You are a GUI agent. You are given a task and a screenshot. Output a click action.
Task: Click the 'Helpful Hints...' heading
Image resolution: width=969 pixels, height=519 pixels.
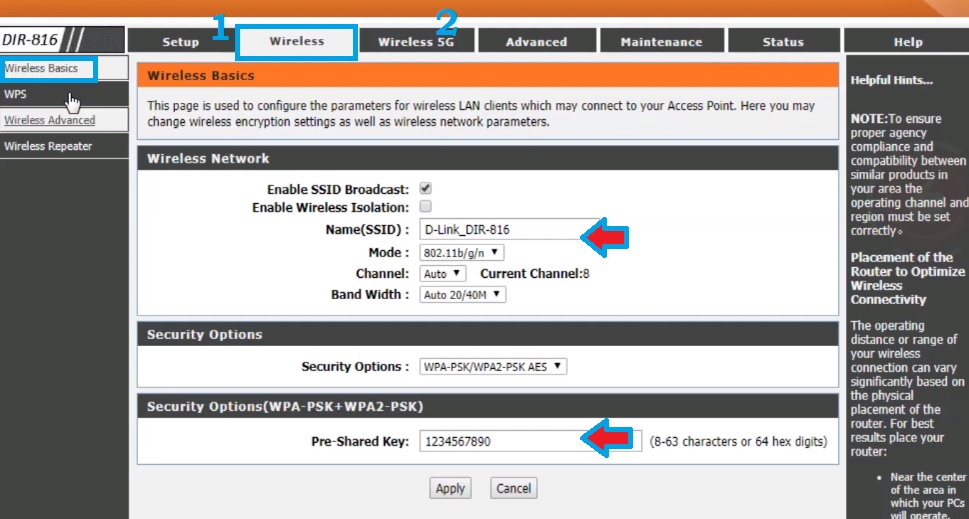click(892, 80)
